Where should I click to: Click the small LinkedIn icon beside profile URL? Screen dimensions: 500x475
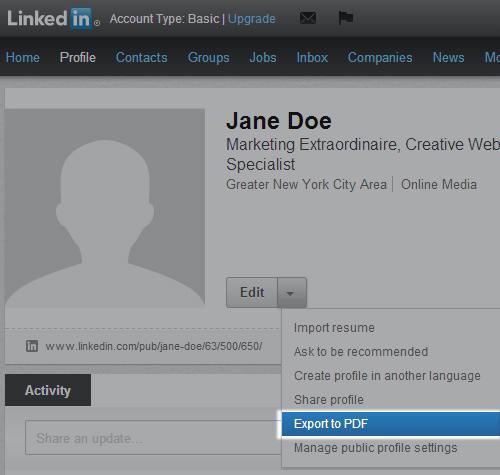[32, 346]
